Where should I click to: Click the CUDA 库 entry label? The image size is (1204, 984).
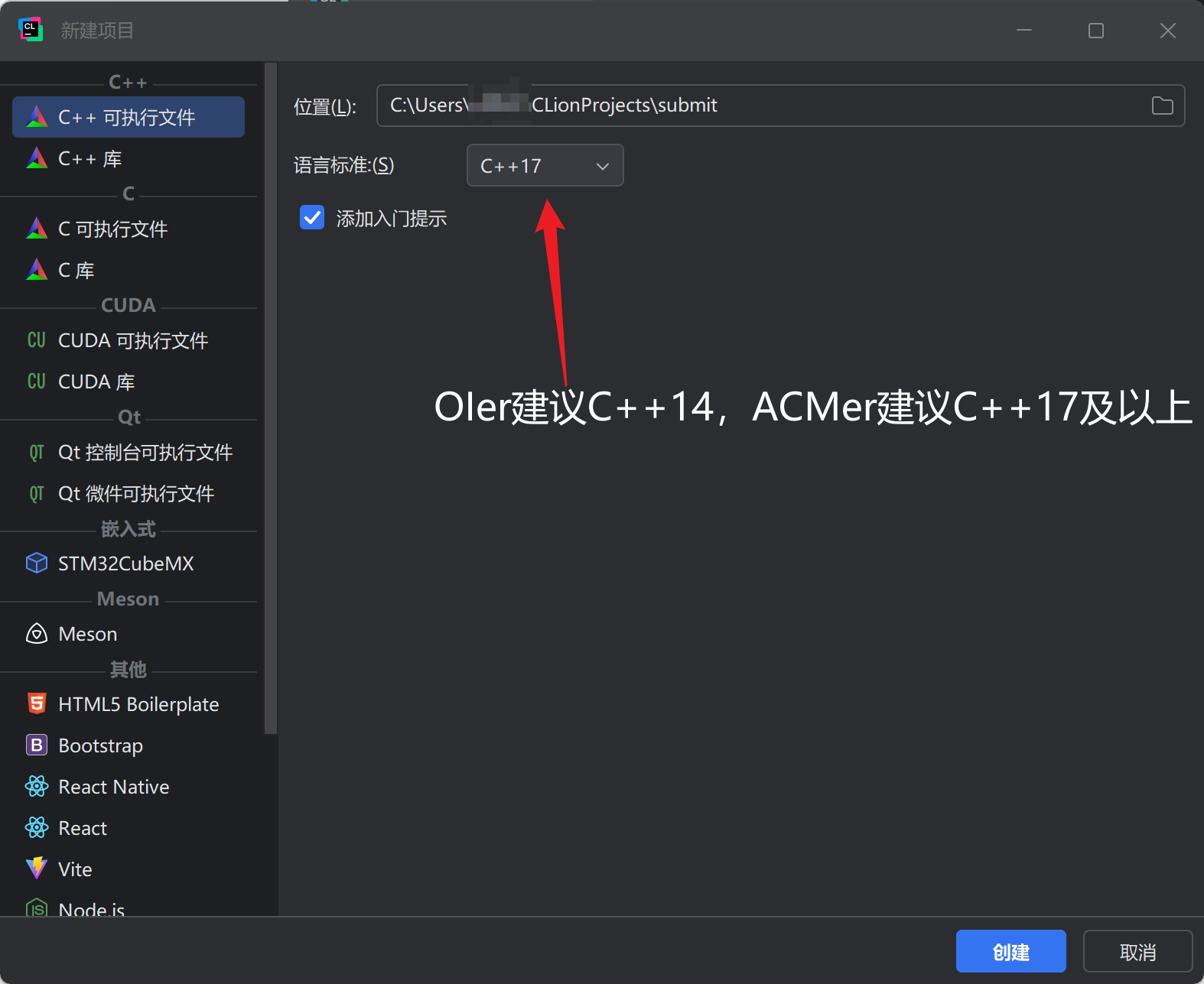(x=96, y=382)
